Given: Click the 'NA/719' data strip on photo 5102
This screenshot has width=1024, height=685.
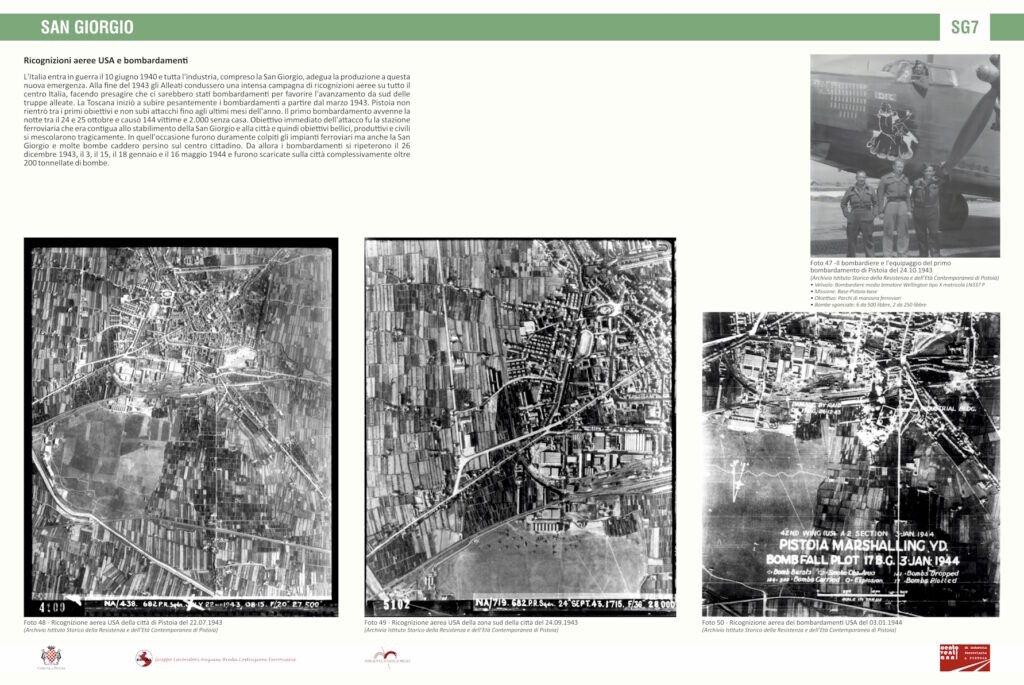Looking at the screenshot, I should pyautogui.click(x=575, y=604).
